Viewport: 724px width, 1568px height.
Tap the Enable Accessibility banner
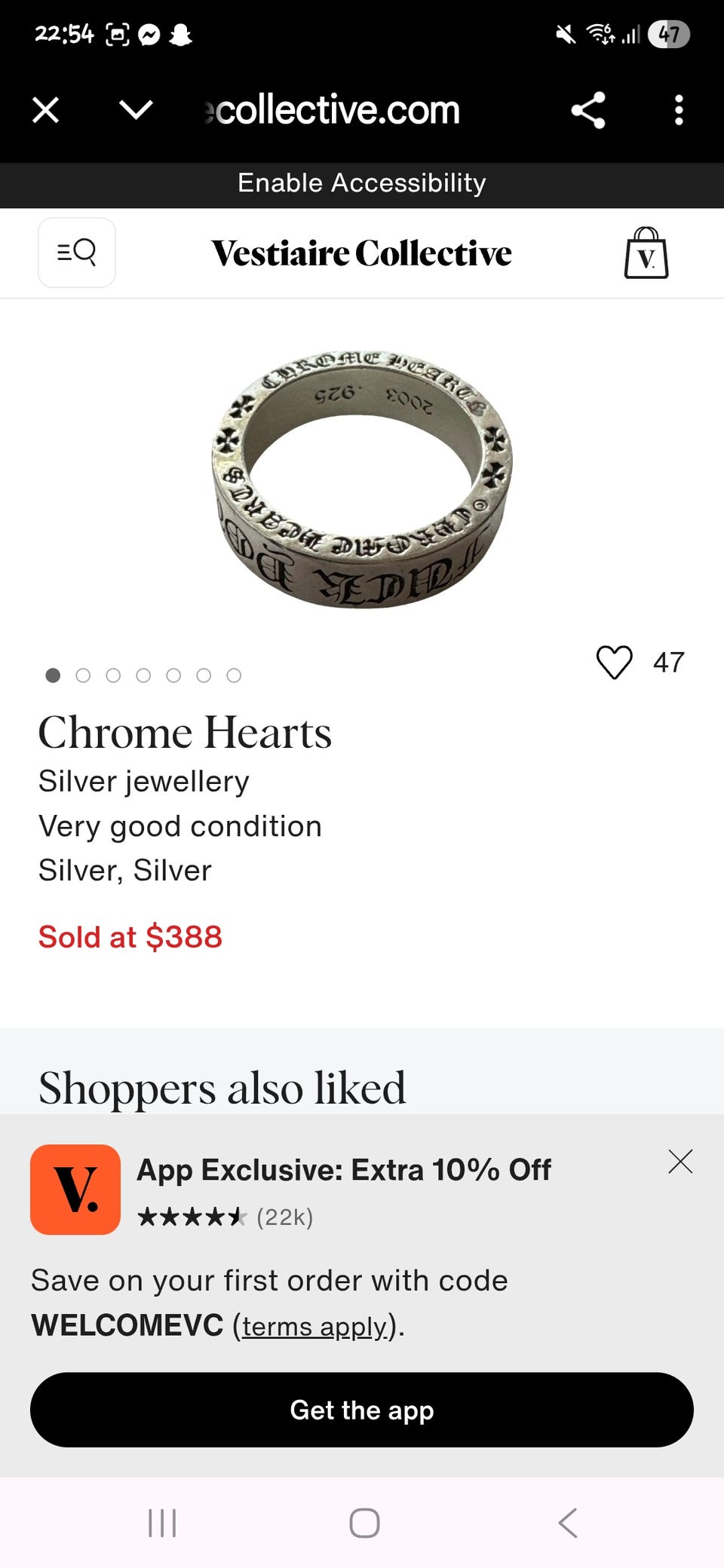(362, 183)
